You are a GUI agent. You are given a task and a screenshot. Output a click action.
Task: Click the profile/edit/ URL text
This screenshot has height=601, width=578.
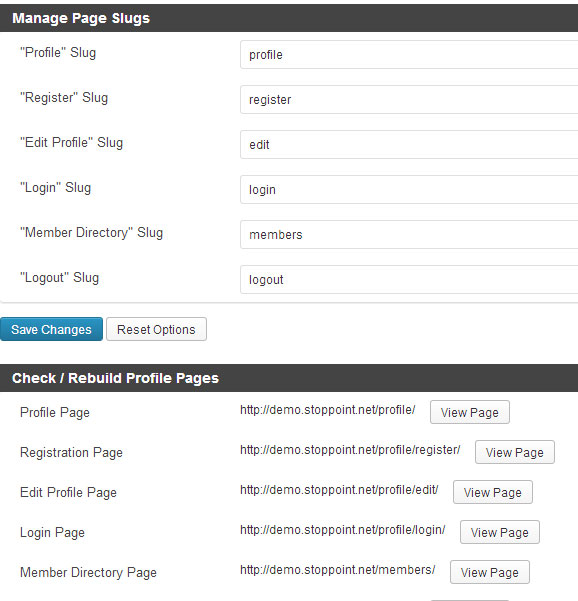[x=339, y=490]
